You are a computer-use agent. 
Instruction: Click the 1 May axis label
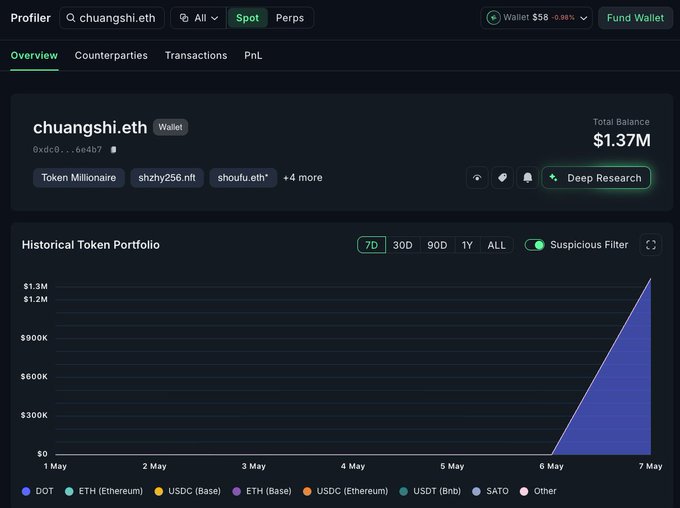click(55, 466)
